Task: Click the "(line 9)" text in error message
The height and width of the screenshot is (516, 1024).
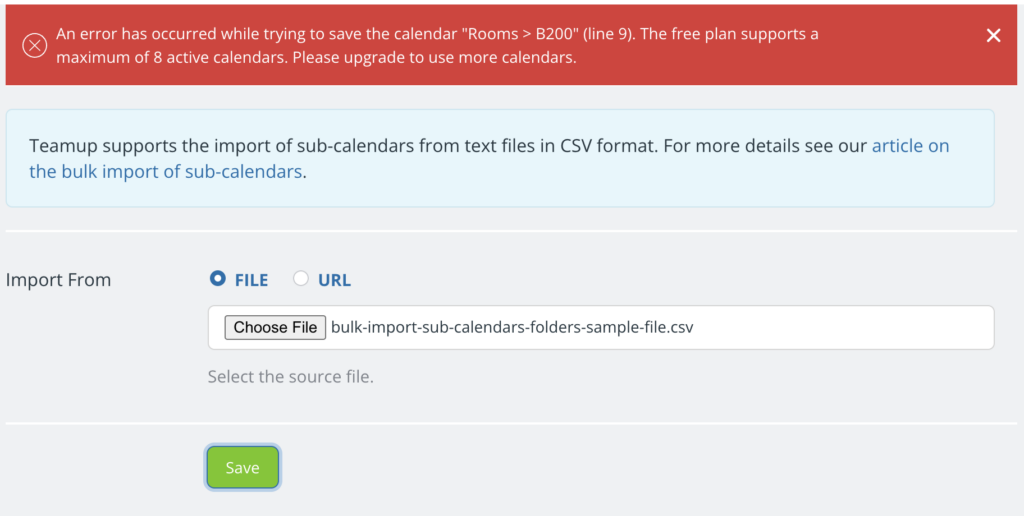Action: point(615,34)
